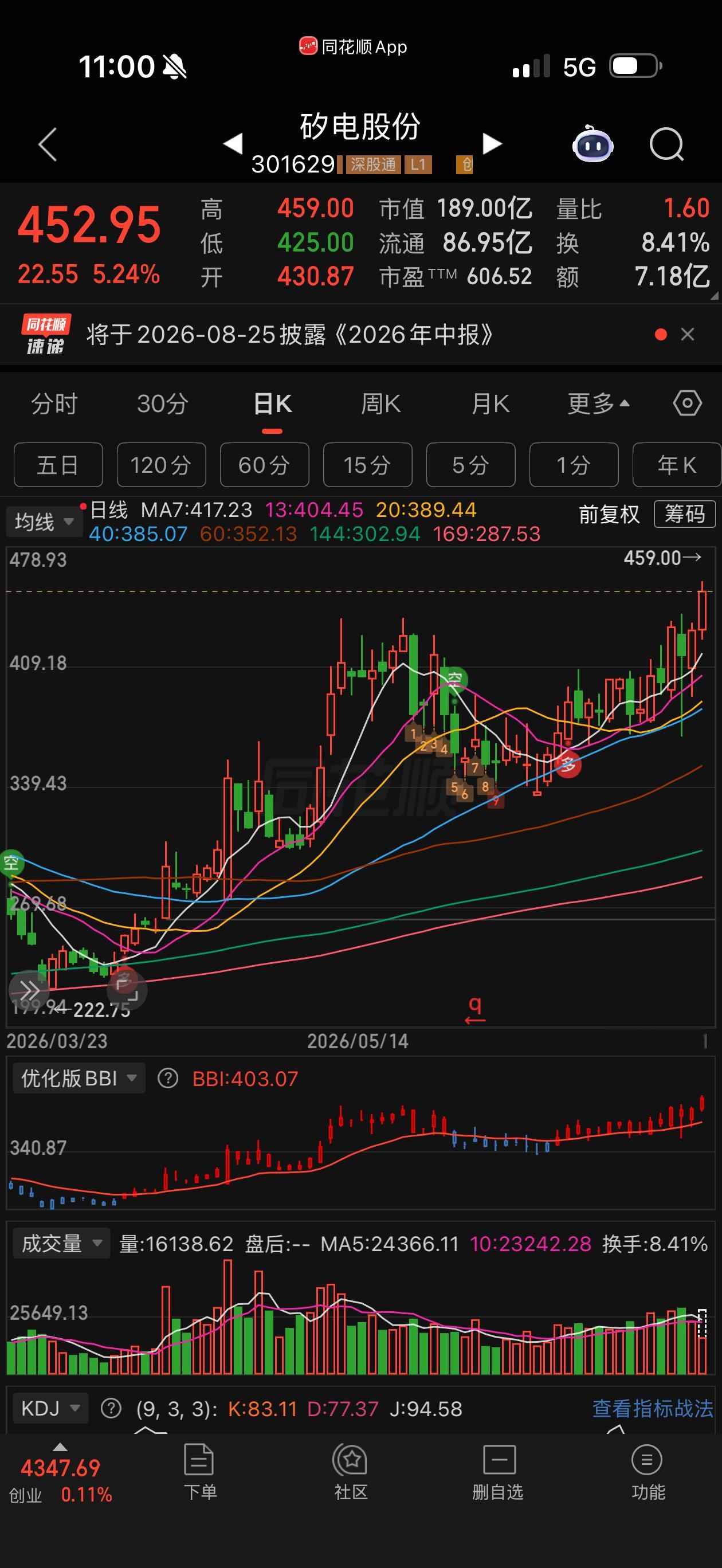Select the 日K tab

[272, 403]
